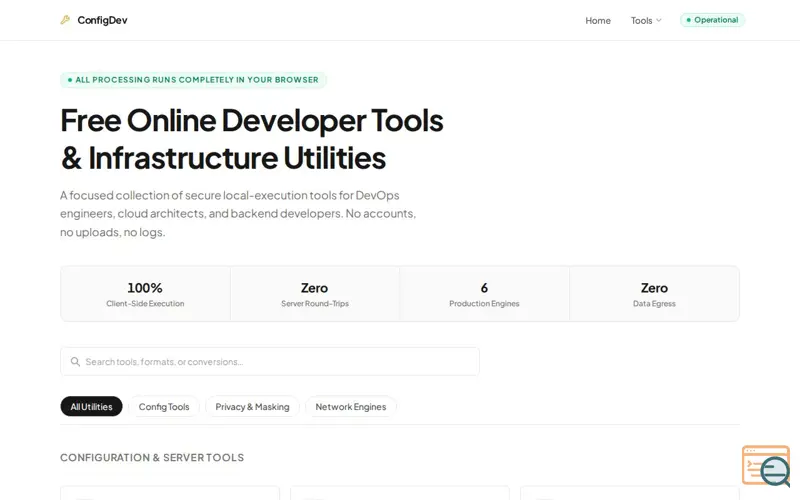
Task: Click the Operational status badge
Action: coord(712,20)
